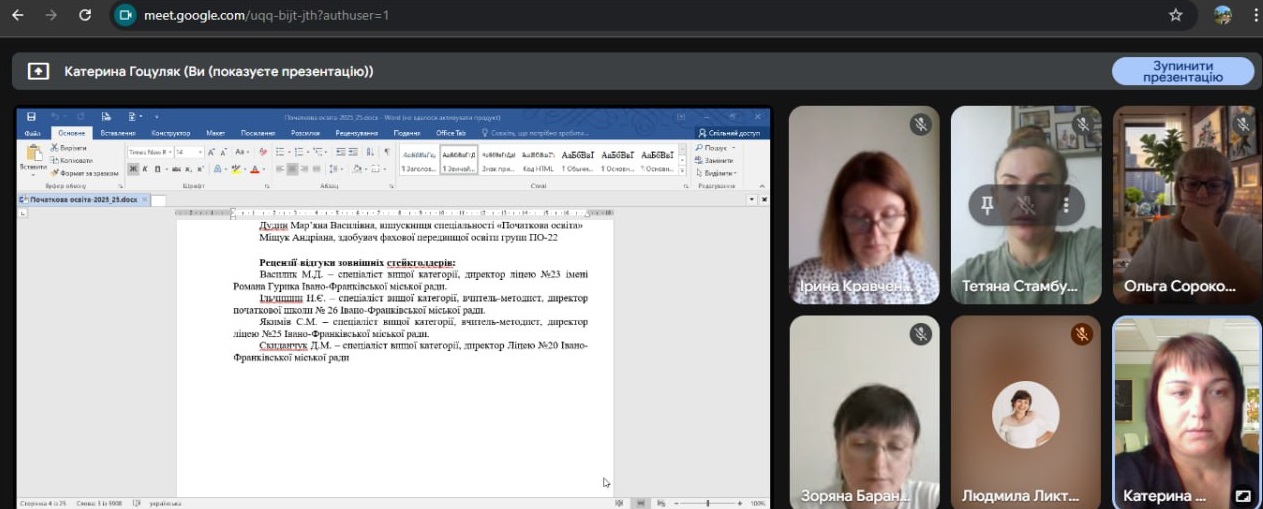Reload the Google Meet page
Screen dimensions: 1263x509
point(85,15)
